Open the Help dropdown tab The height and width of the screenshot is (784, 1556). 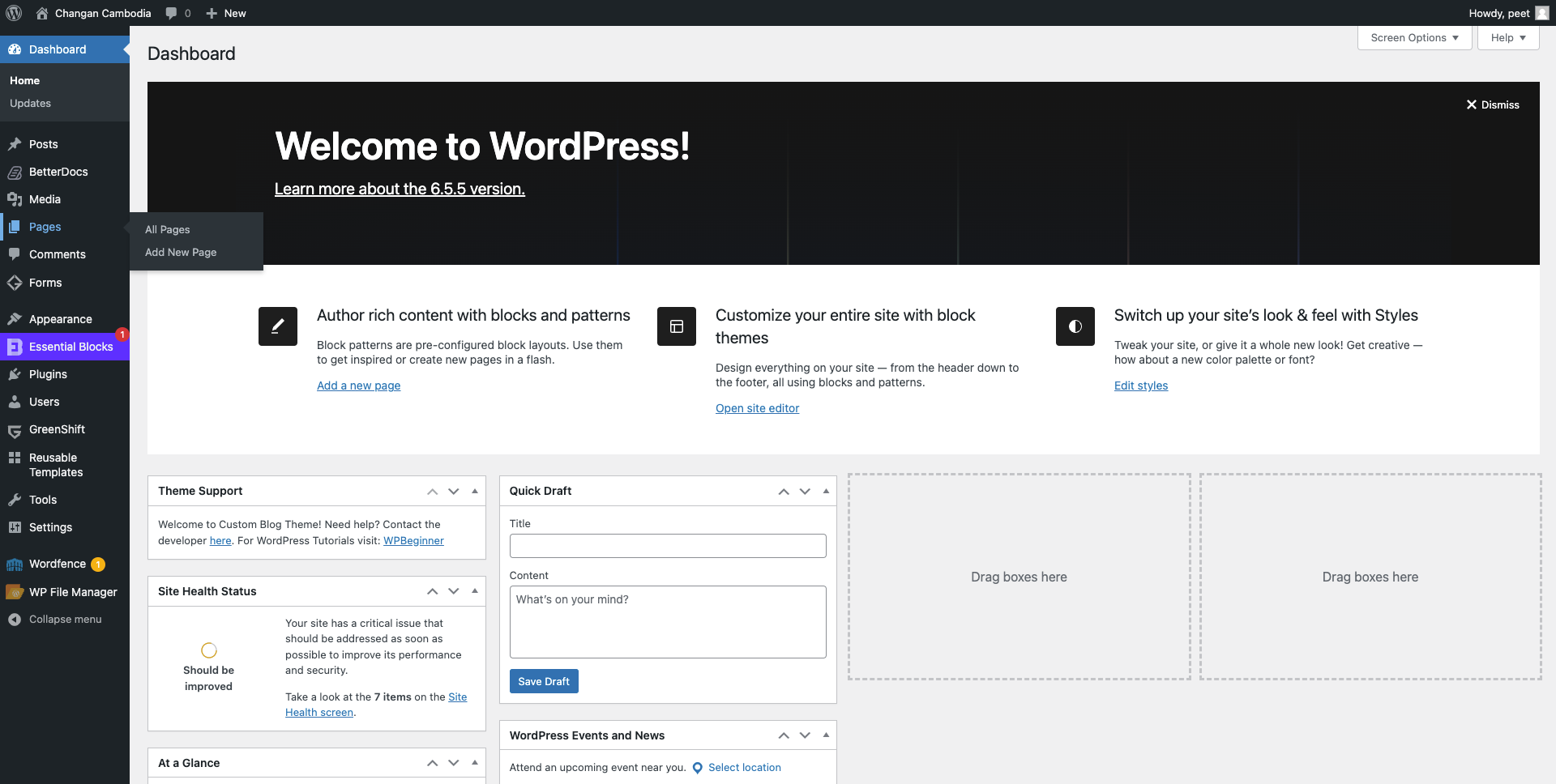[x=1508, y=38]
